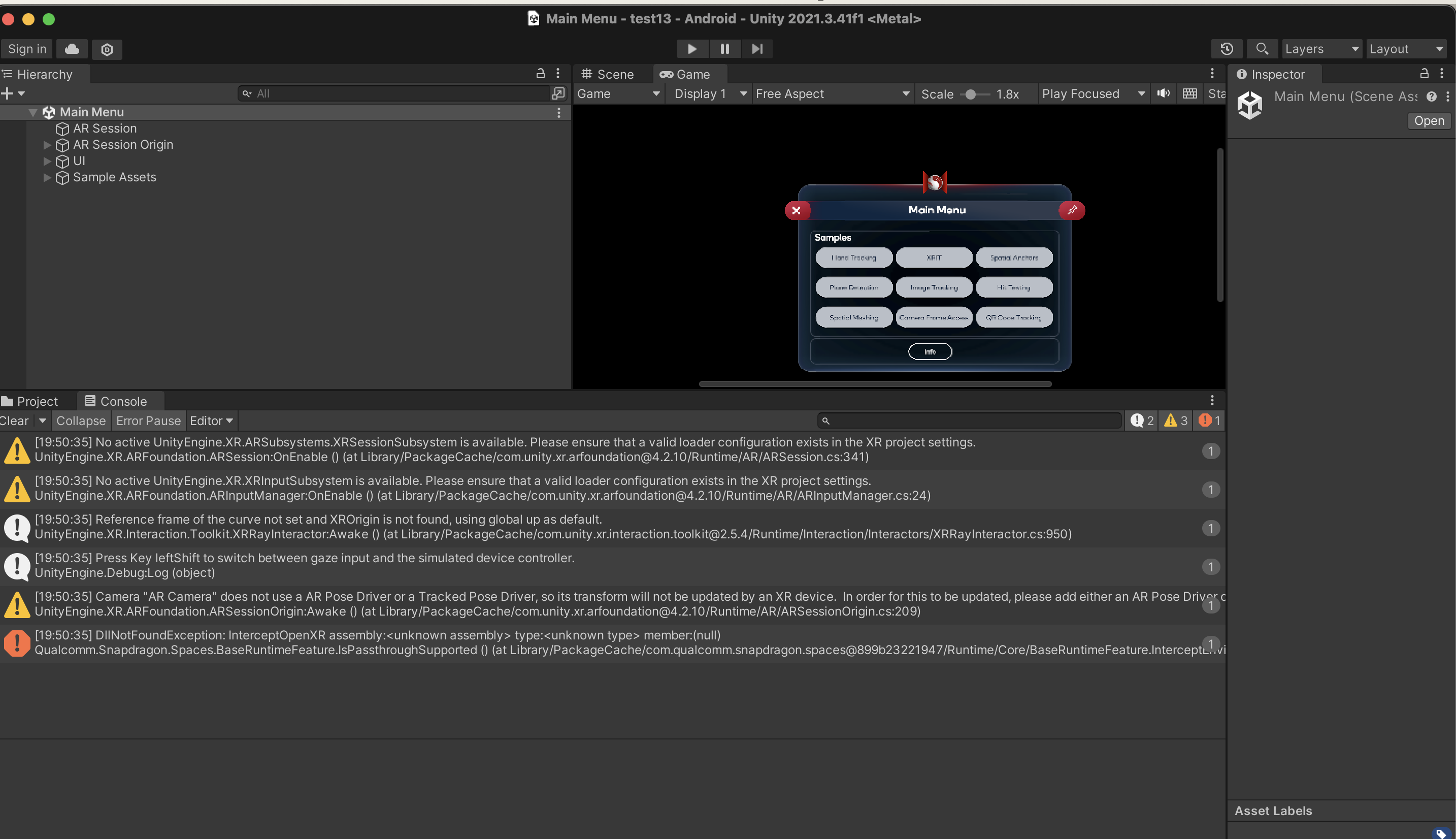Click the Open button in Inspector
The height and width of the screenshot is (839, 1456).
tap(1429, 121)
